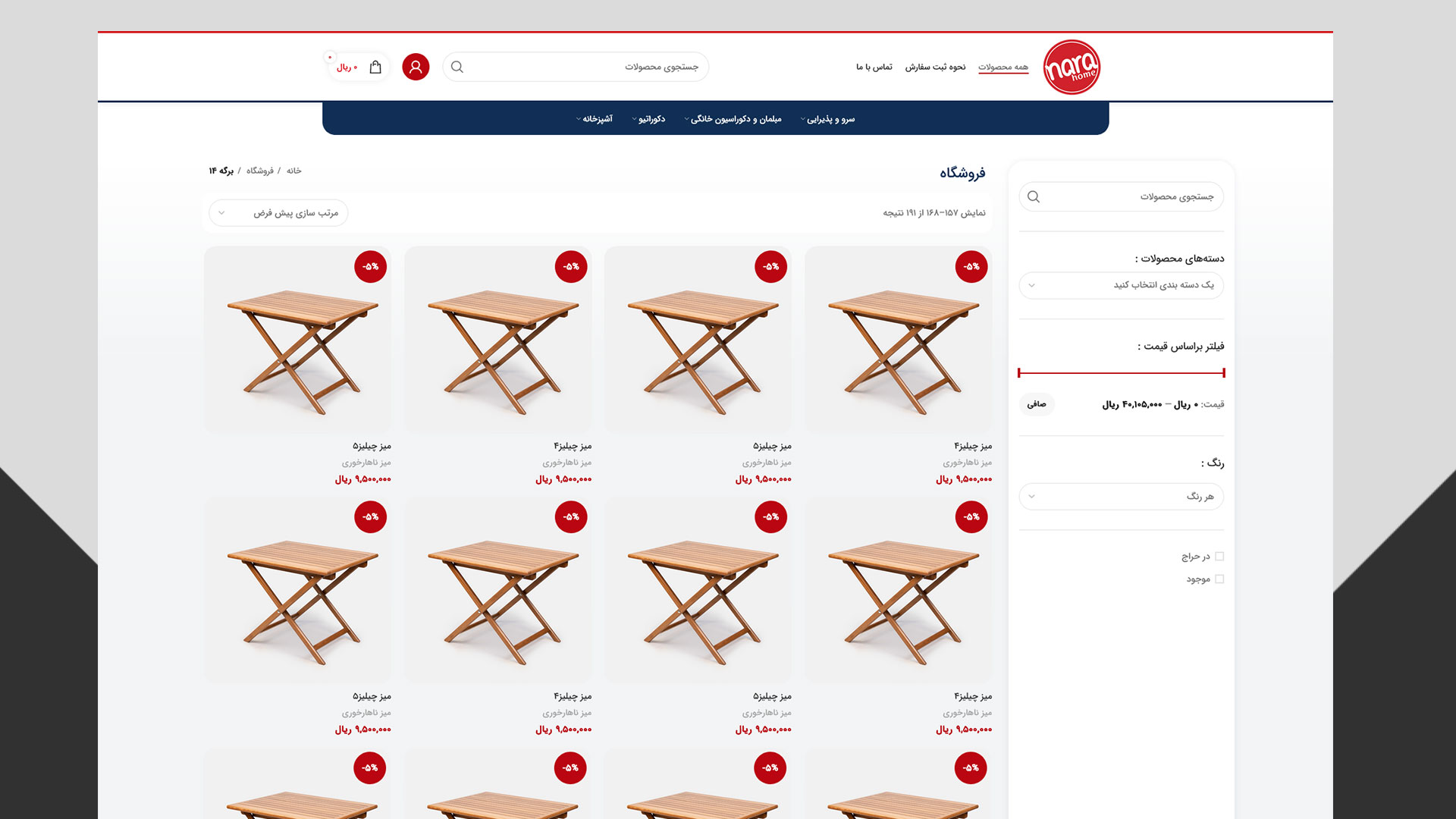The width and height of the screenshot is (1456, 819).
Task: Open the top-right 'میز چیلیز۴' table thumbnail
Action: coord(899,340)
